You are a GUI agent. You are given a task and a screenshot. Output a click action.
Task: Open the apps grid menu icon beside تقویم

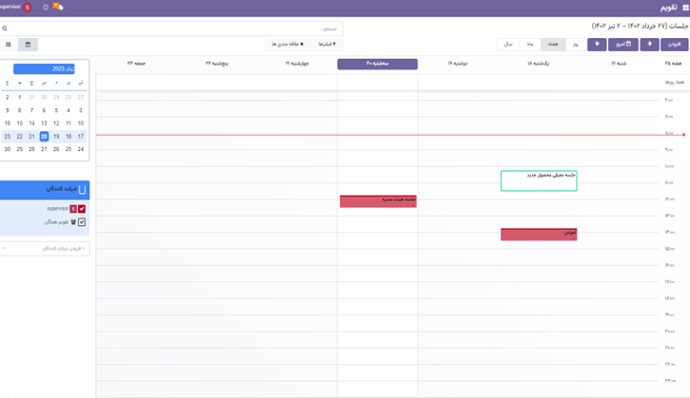pyautogui.click(x=685, y=7)
